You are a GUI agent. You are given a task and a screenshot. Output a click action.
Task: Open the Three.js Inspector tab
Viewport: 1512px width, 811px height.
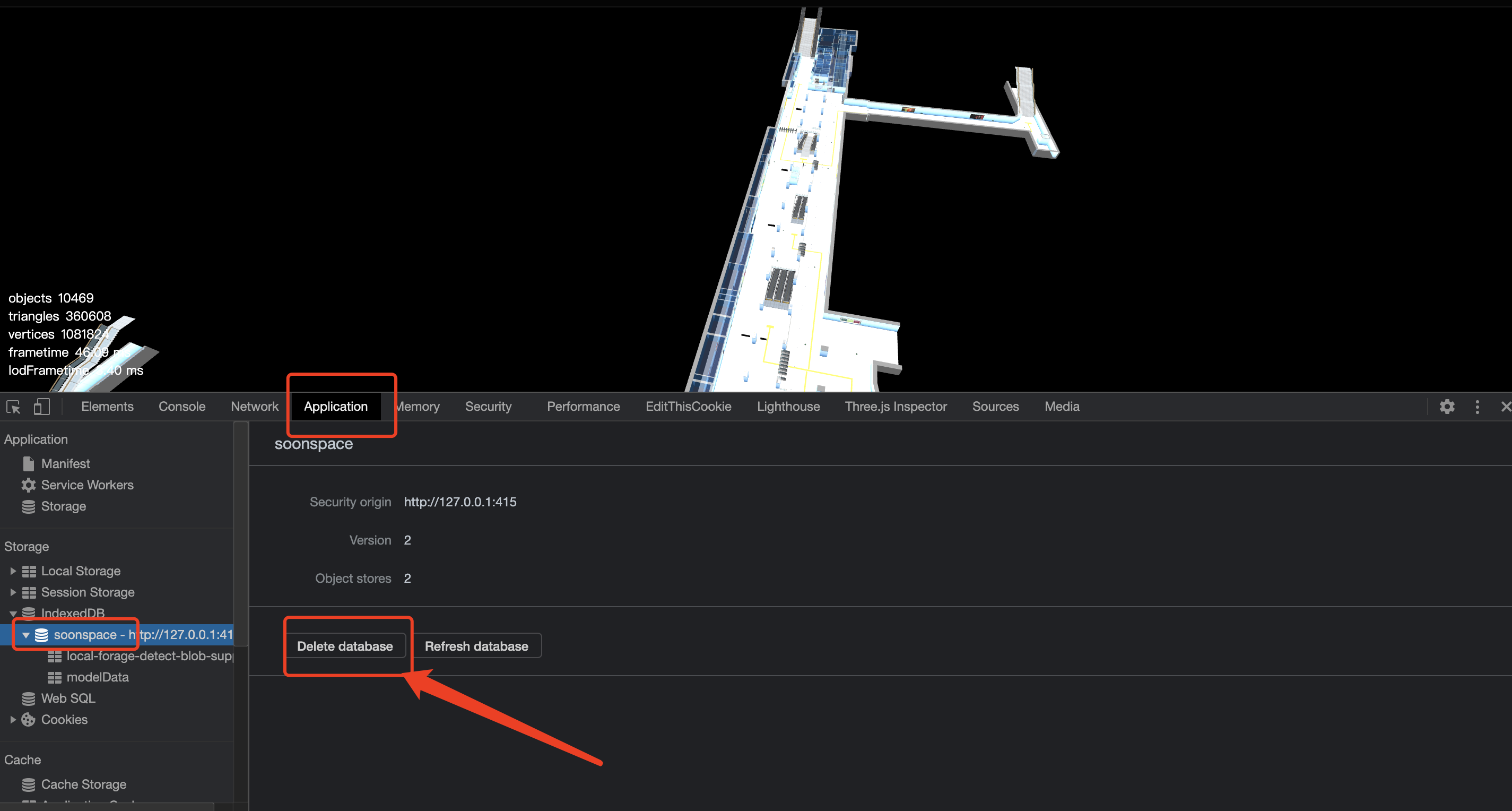[896, 407]
